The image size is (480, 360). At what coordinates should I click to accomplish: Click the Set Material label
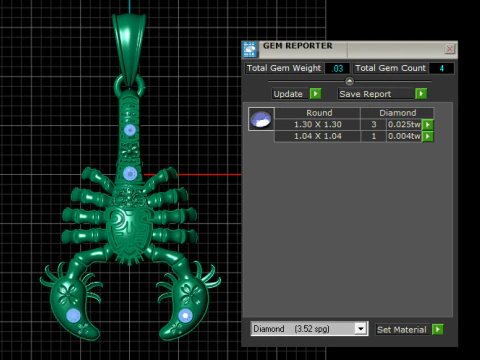click(402, 330)
